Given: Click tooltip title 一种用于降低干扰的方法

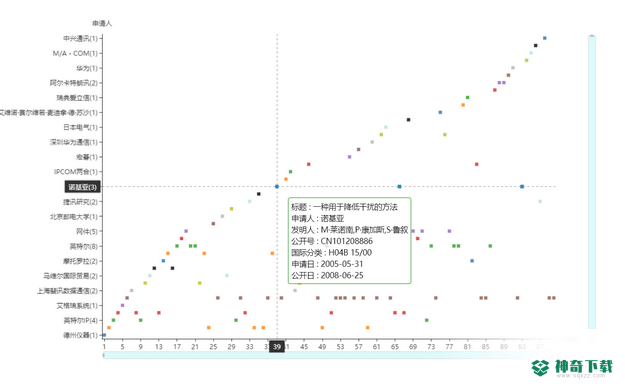Looking at the screenshot, I should coord(356,207).
